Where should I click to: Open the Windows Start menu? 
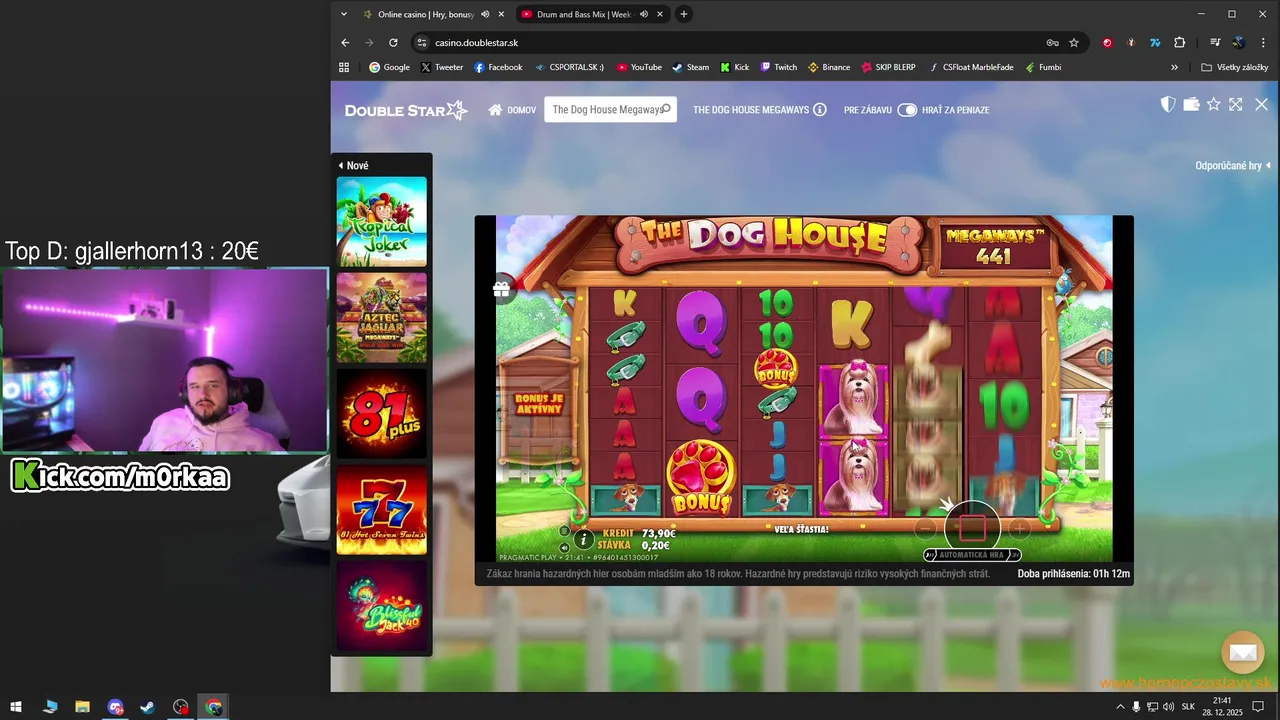(x=16, y=707)
